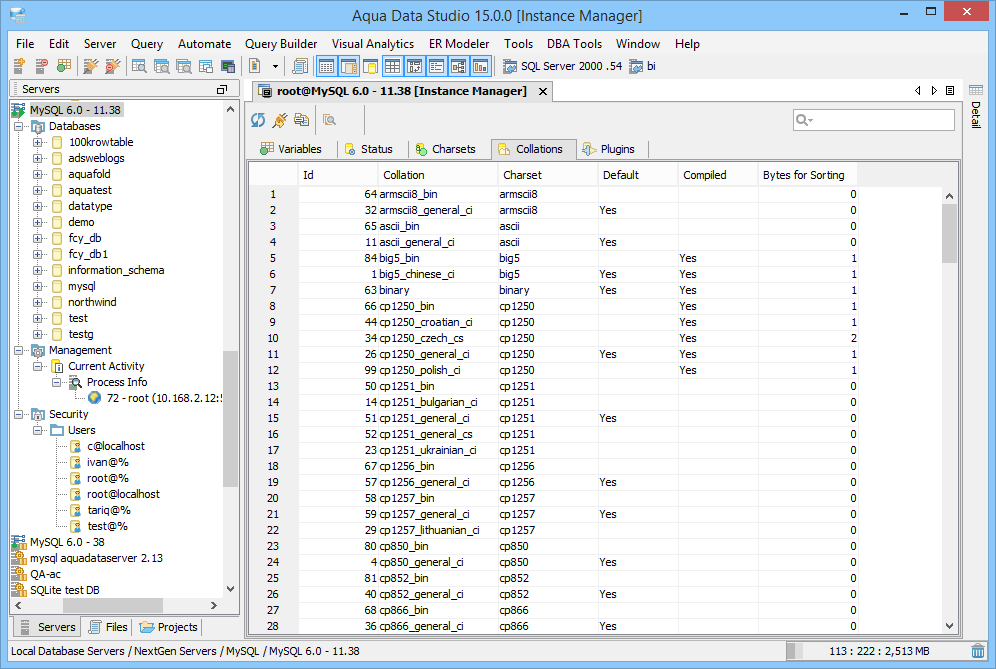Open the bi server shortcut
The height and width of the screenshot is (669, 996).
(x=642, y=66)
